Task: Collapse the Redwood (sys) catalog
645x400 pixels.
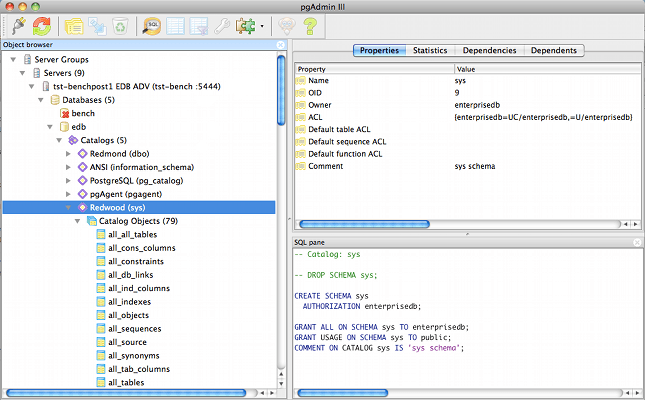Action: 68,208
